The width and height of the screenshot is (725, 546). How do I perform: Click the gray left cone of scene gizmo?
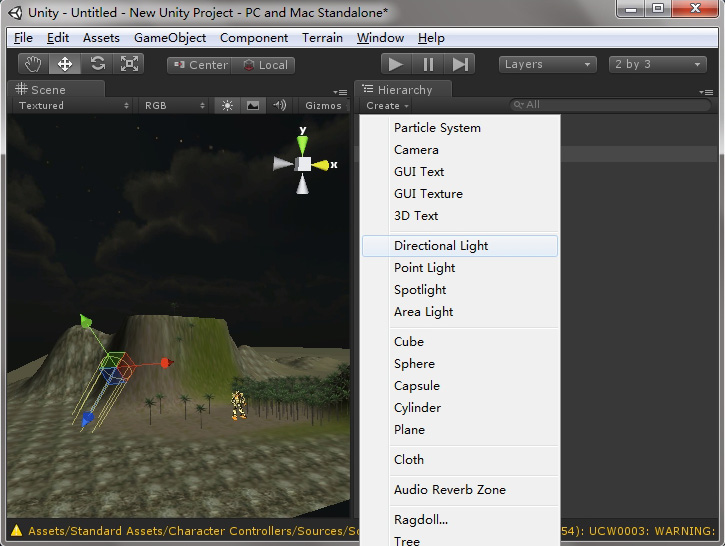[x=283, y=163]
